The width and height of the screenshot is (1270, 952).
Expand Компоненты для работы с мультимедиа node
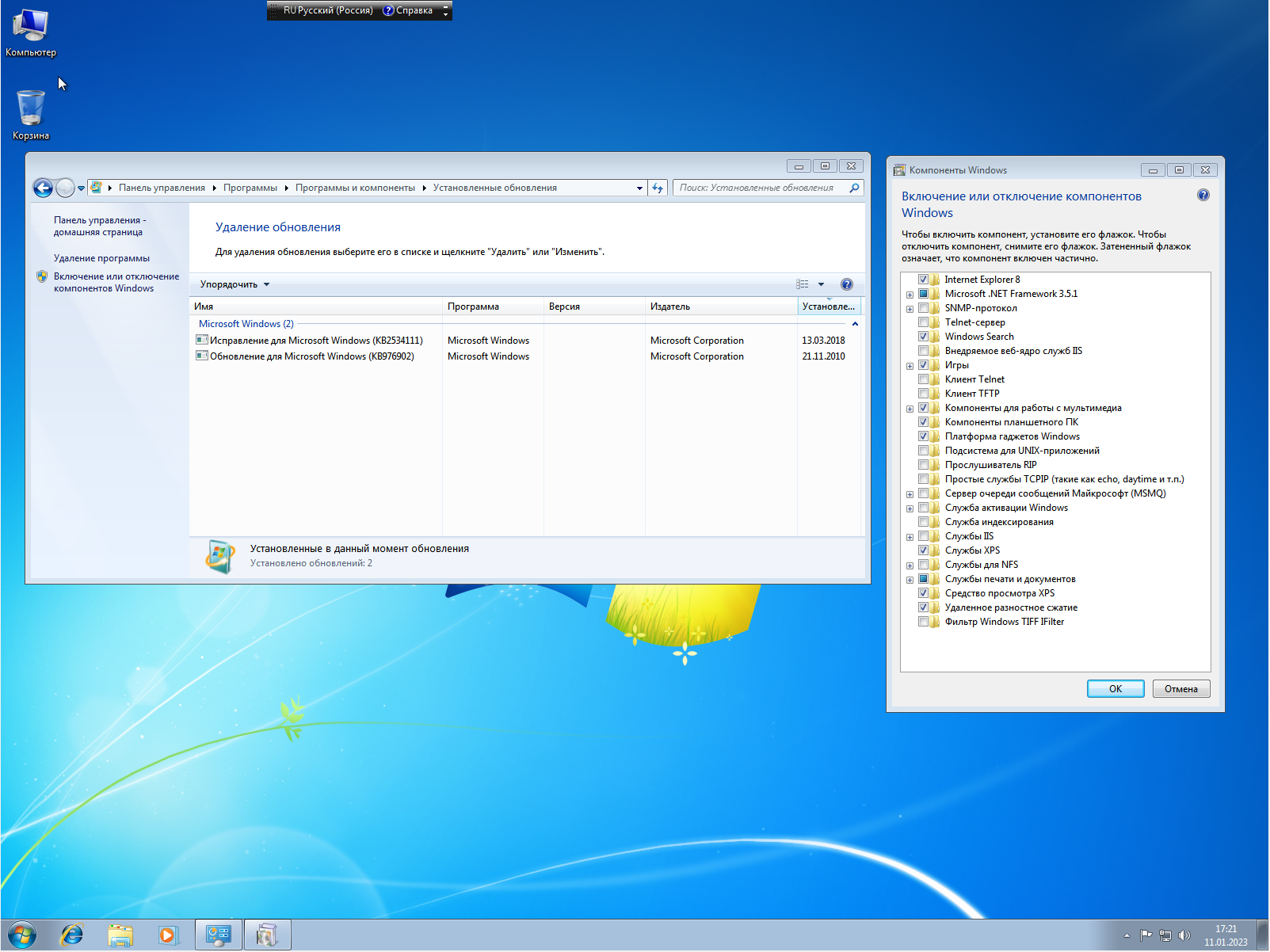tap(910, 409)
